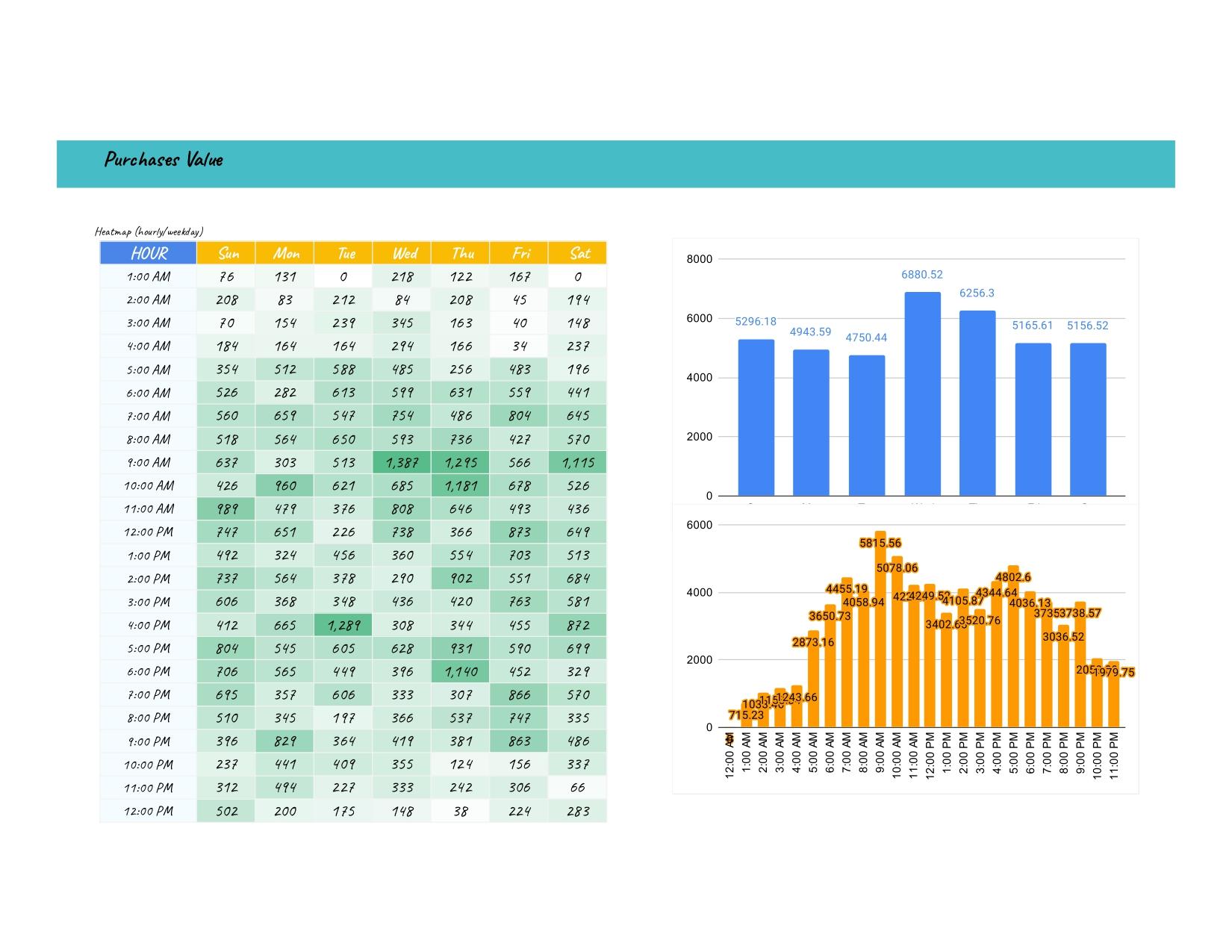1232x952 pixels.
Task: Select the heatmap cell with value 1,181
Action: point(461,485)
